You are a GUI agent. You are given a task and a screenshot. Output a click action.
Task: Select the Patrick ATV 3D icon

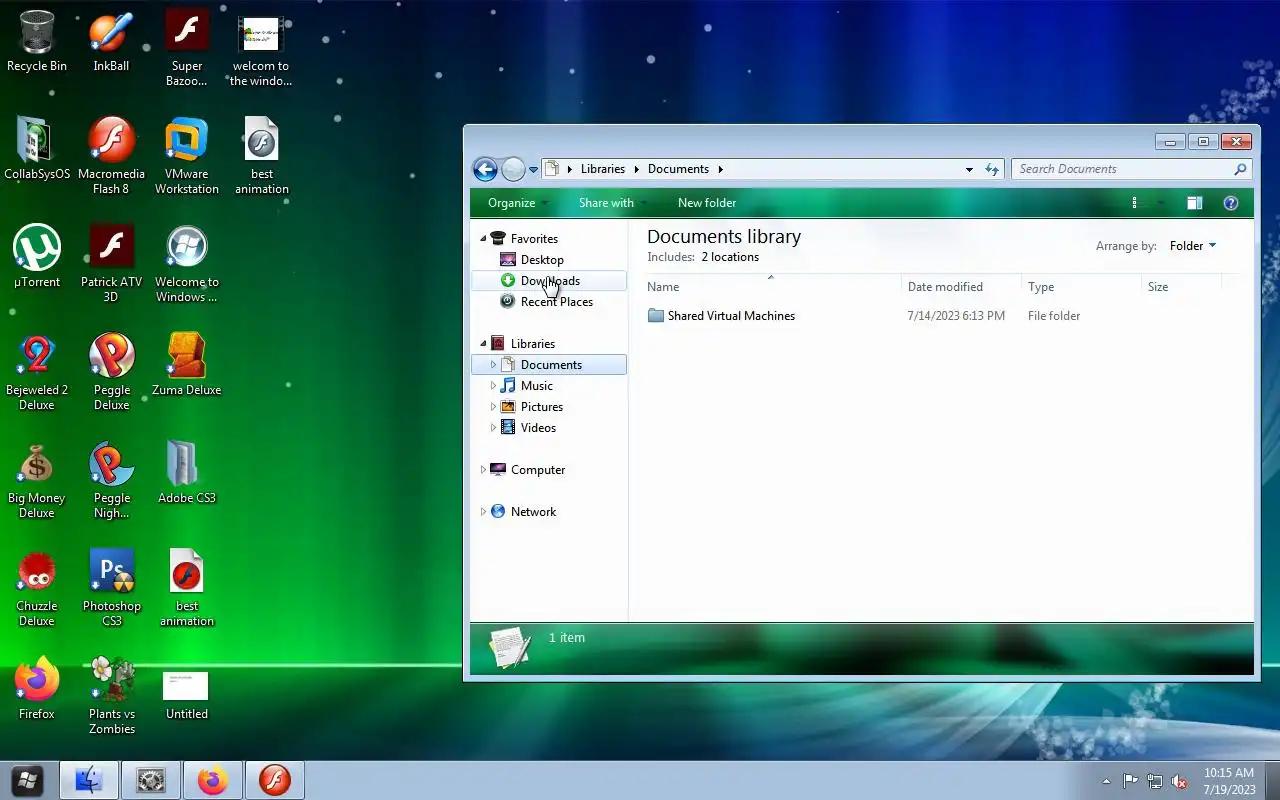[111, 263]
